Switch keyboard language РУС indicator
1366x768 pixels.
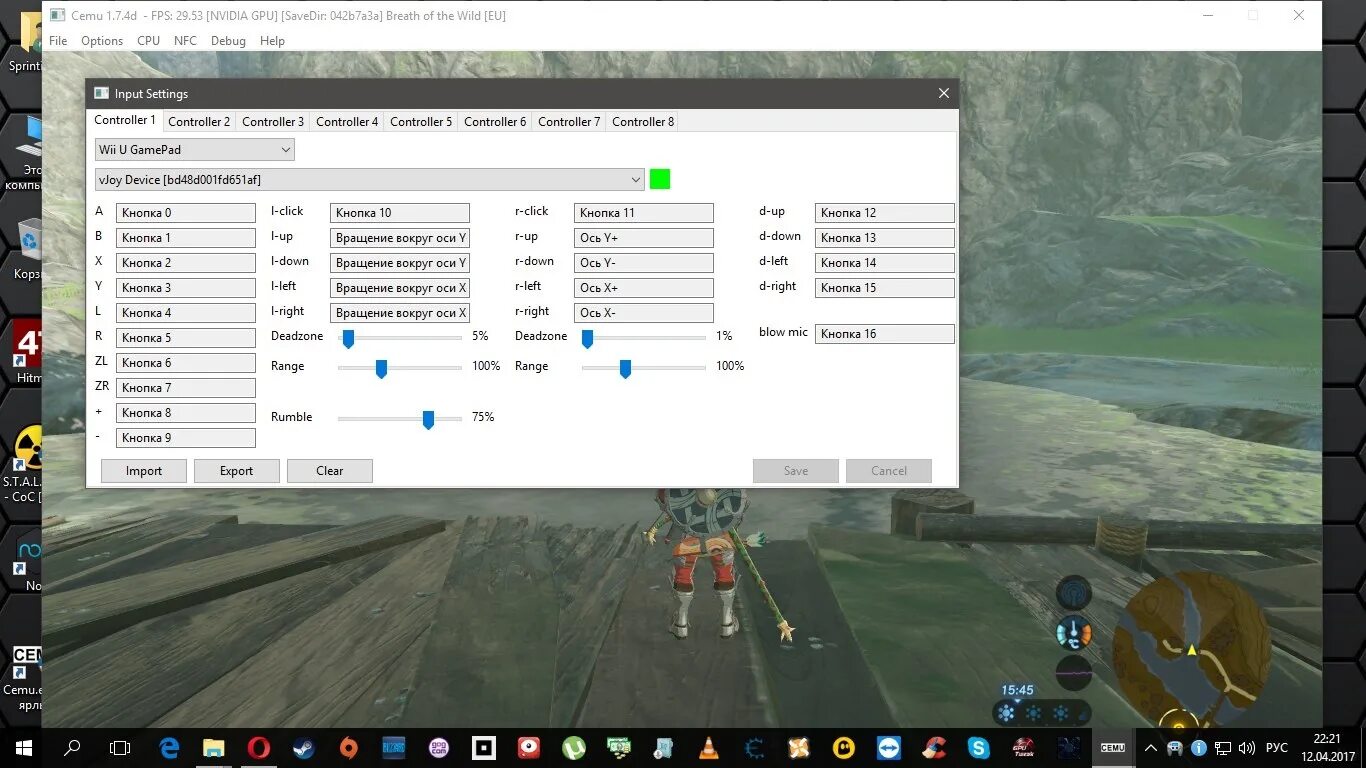coord(1277,747)
